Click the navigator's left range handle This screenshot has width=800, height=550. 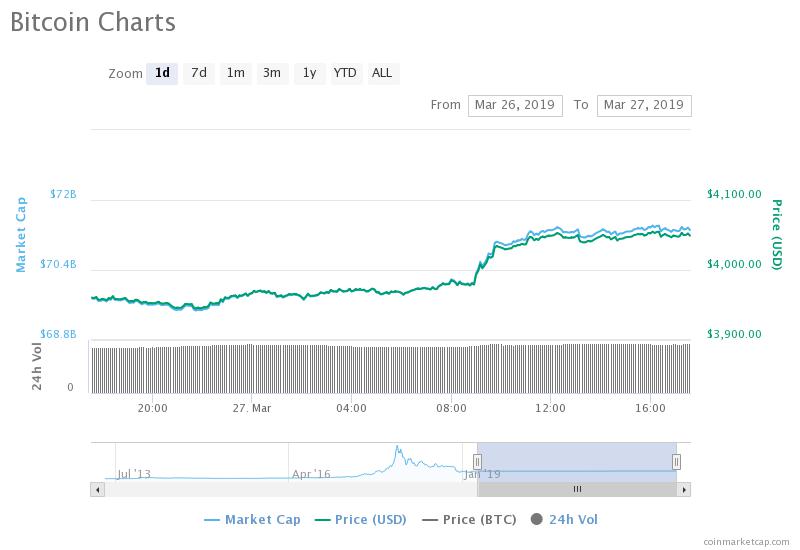point(477,461)
